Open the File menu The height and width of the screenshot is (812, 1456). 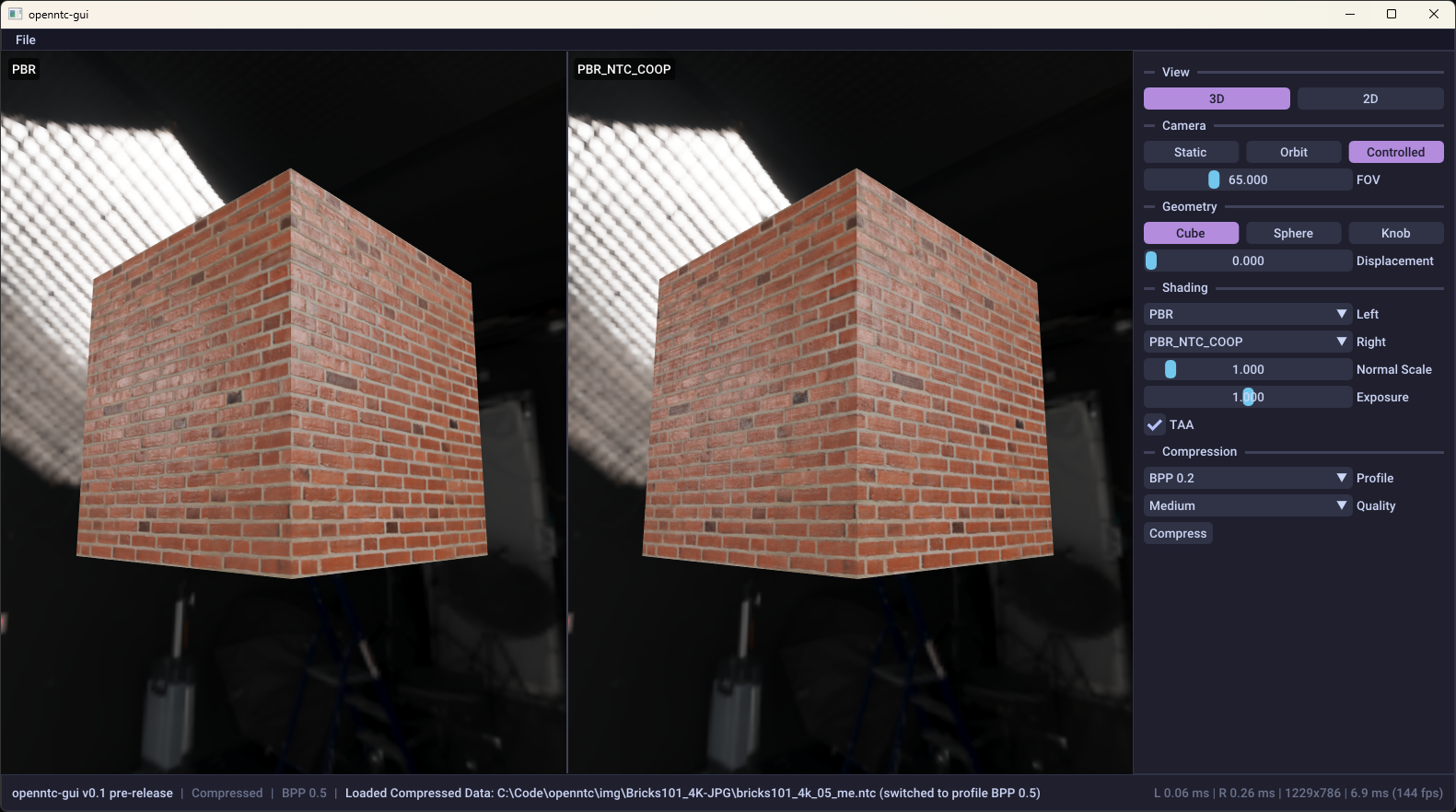click(x=26, y=40)
